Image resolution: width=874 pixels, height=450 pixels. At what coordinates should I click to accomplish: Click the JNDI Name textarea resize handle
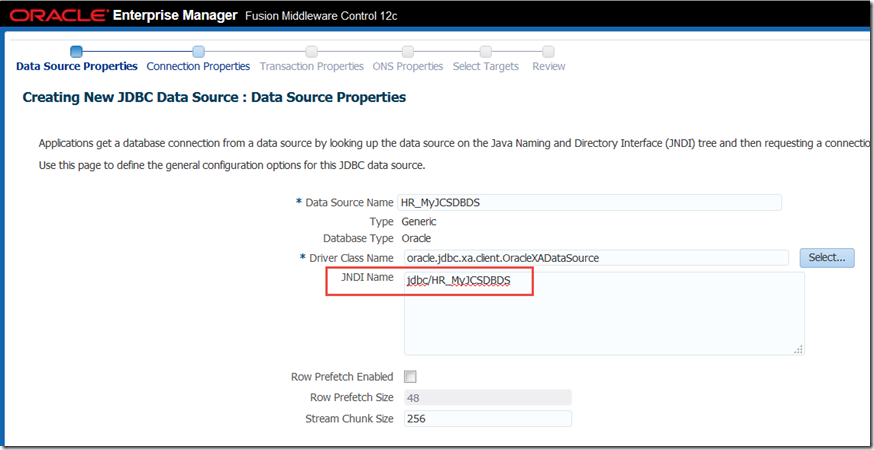[x=798, y=348]
